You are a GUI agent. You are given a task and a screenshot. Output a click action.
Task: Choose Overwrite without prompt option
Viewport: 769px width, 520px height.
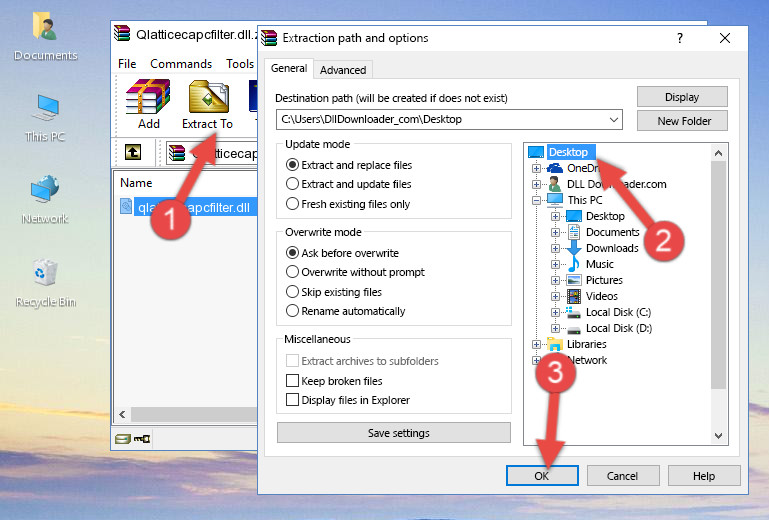[292, 272]
